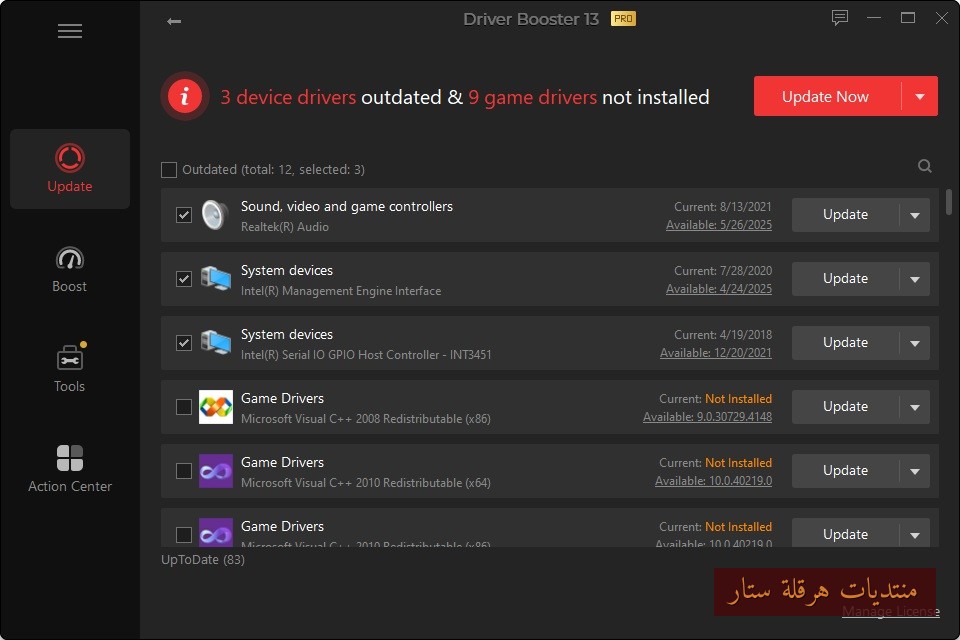Image resolution: width=960 pixels, height=640 pixels.
Task: Update Intel Management Engine Interface driver
Action: (846, 279)
